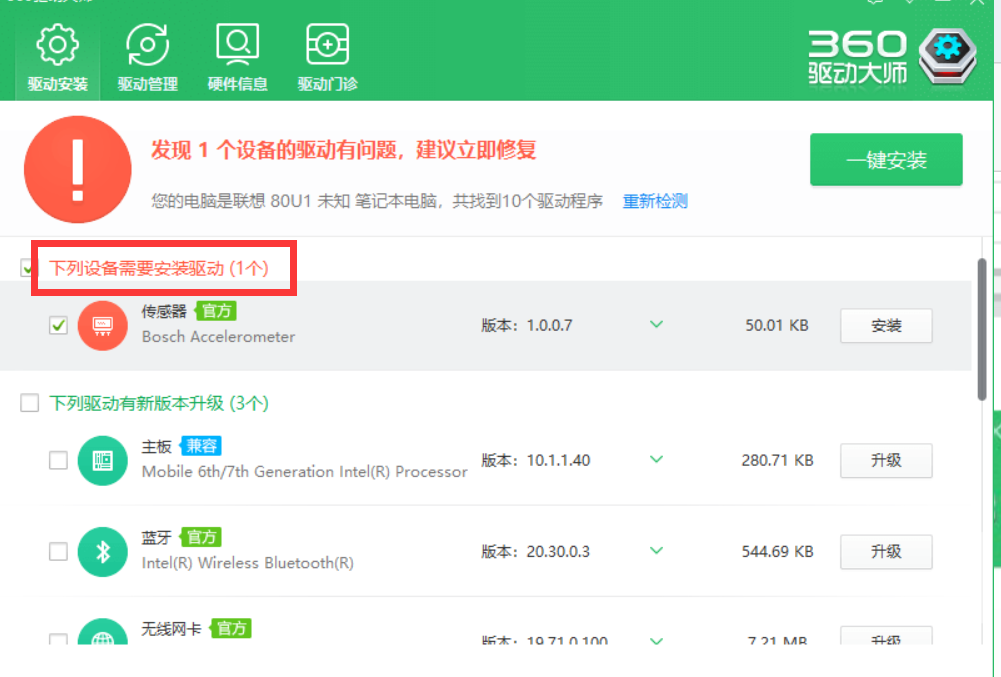Click 升级 for the 蓝牙 driver
1001x677 pixels.
pyautogui.click(x=886, y=552)
